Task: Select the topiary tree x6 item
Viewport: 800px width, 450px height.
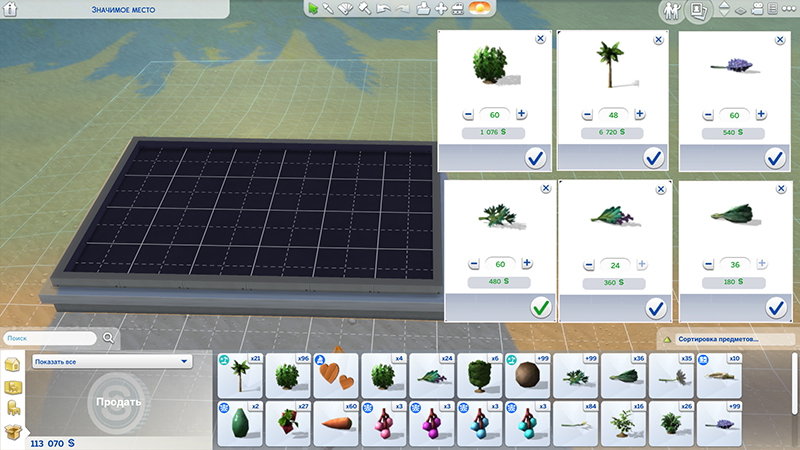Action: click(x=480, y=376)
